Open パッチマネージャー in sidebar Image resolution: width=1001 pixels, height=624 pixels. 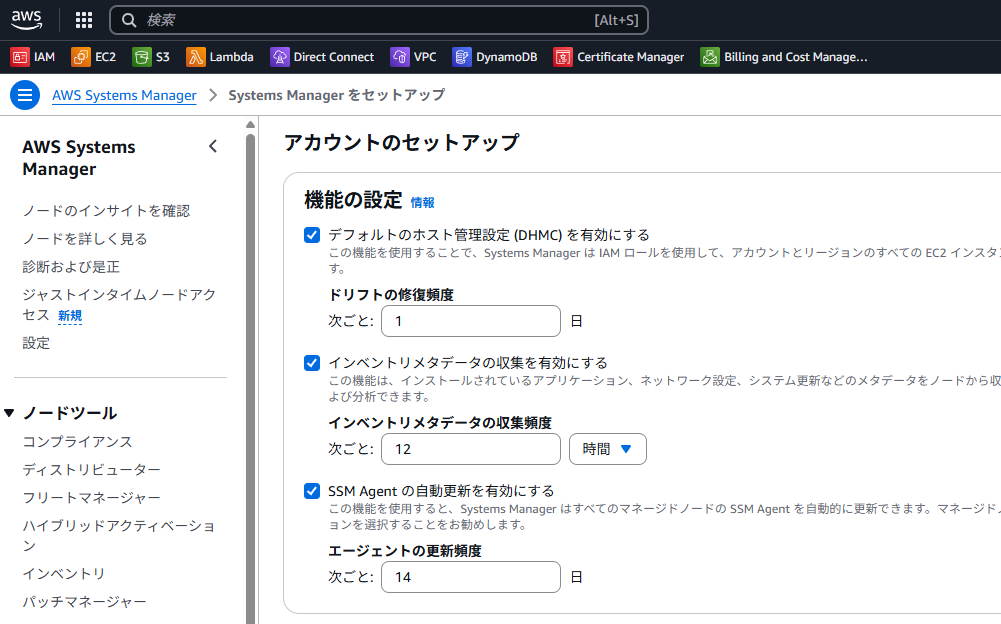(84, 602)
